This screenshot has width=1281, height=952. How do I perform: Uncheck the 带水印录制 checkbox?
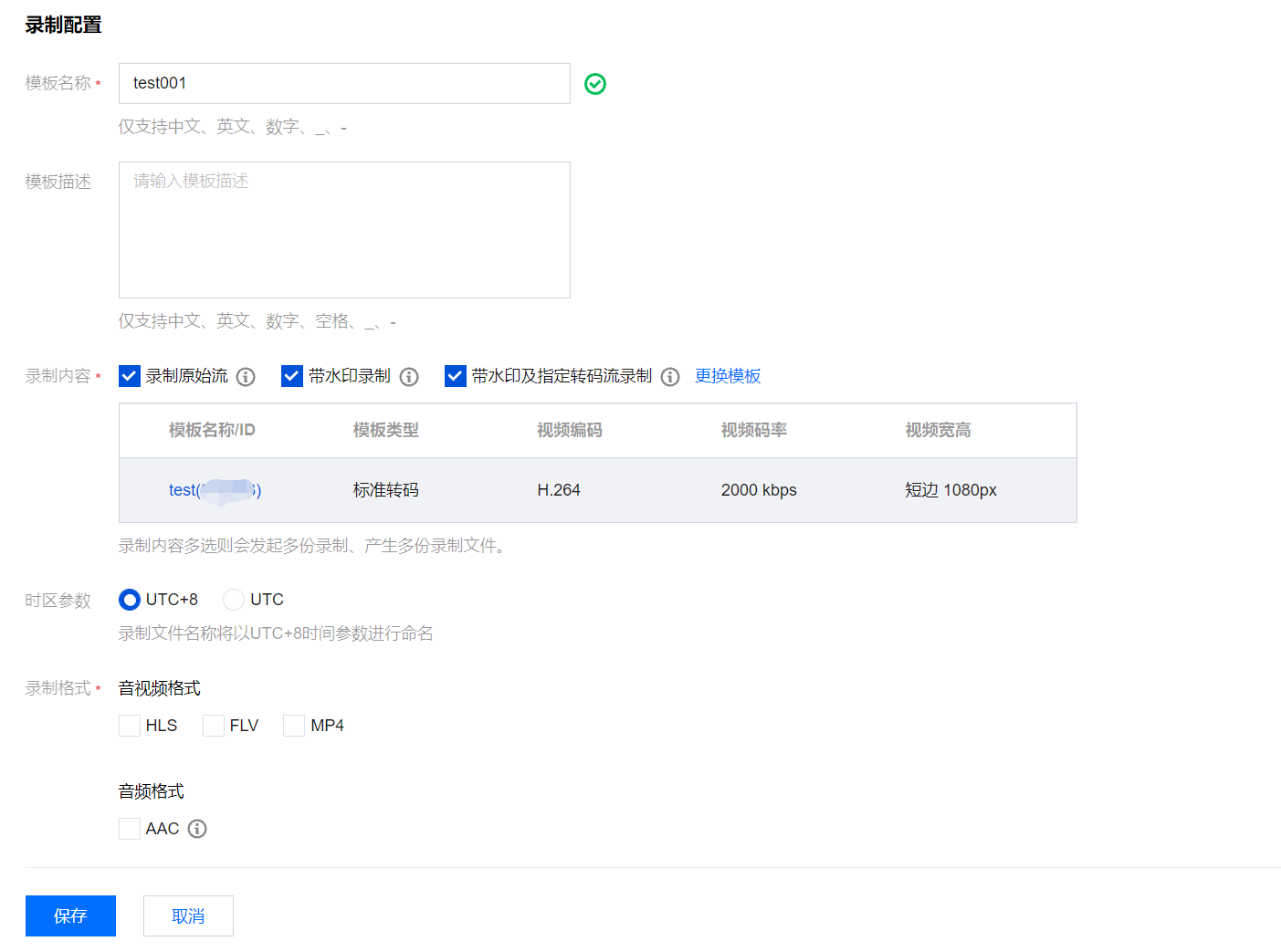pos(292,376)
